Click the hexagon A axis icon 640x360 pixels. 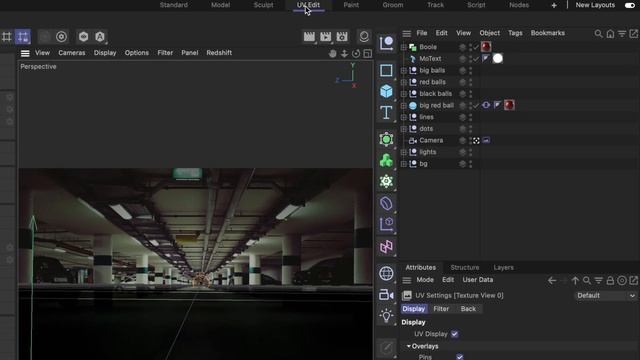click(x=100, y=37)
